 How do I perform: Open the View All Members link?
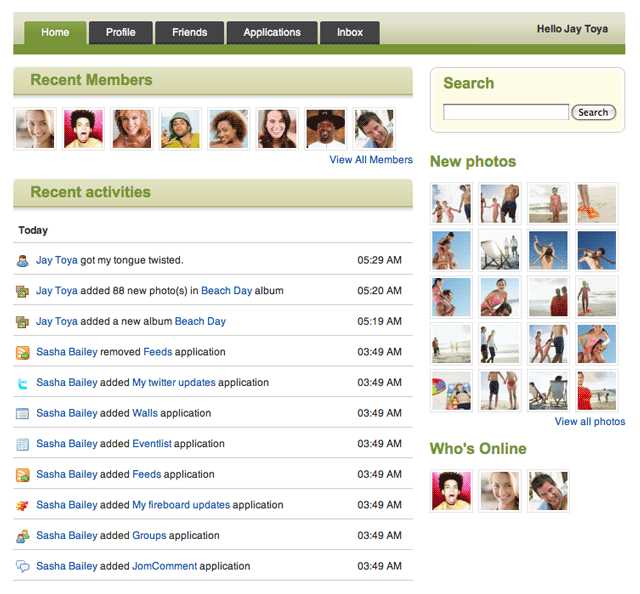point(370,160)
